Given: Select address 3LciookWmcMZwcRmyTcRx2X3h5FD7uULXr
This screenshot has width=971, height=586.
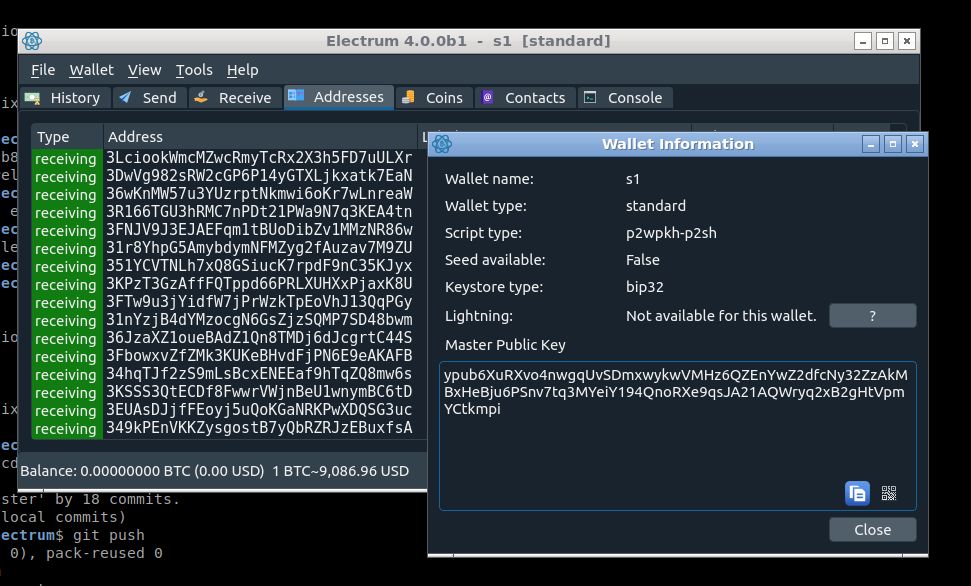Looking at the screenshot, I should coord(259,158).
